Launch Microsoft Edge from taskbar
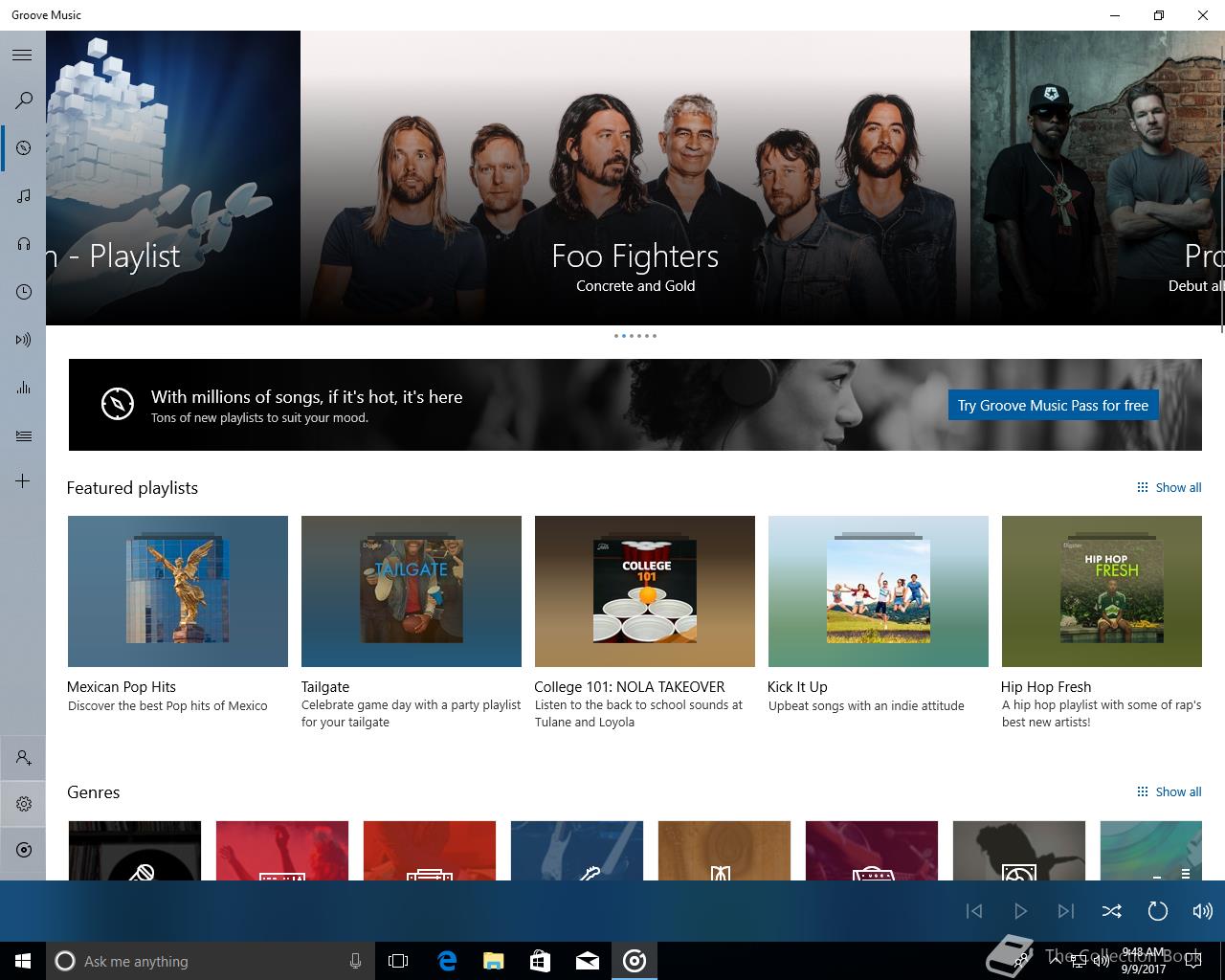This screenshot has height=980, width=1225. pyautogui.click(x=447, y=961)
